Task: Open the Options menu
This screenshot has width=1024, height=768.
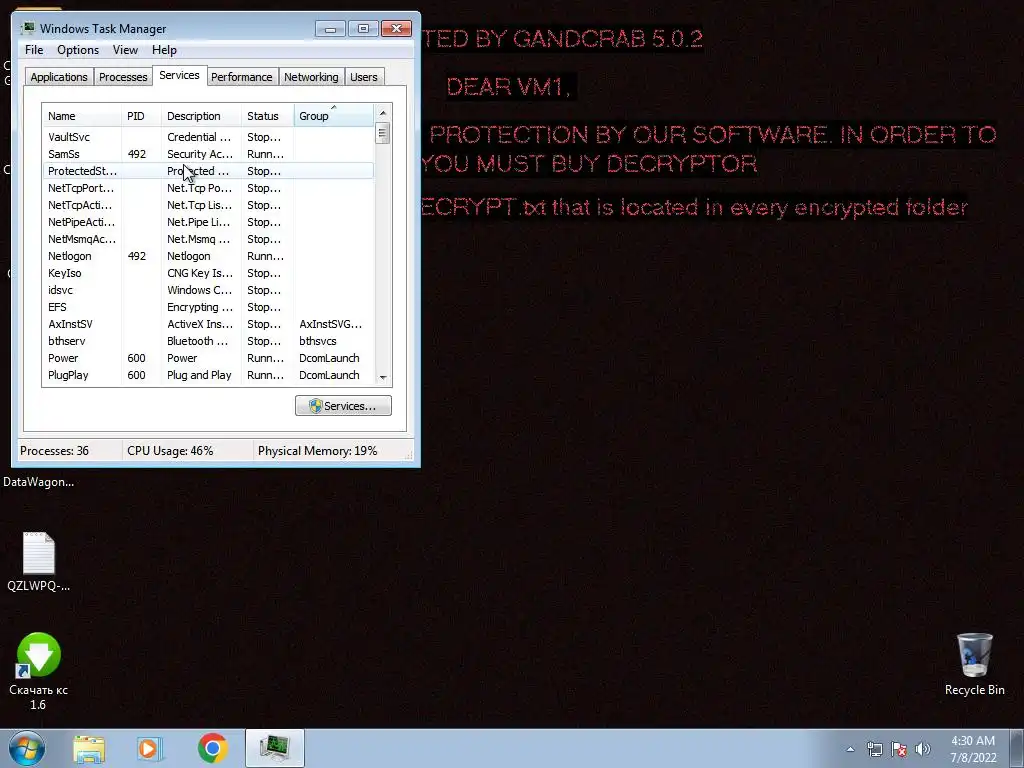Action: [x=78, y=50]
